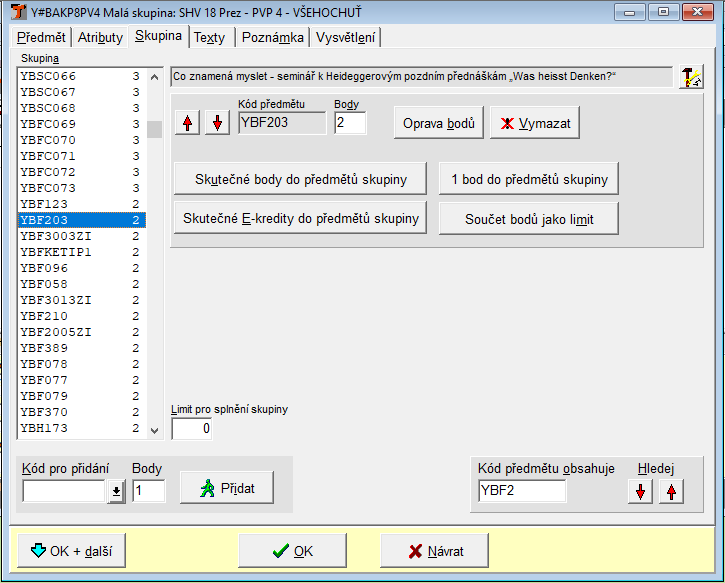Viewport: 725px width, 583px height.
Task: Cancel using the Návrat button
Action: [x=435, y=550]
